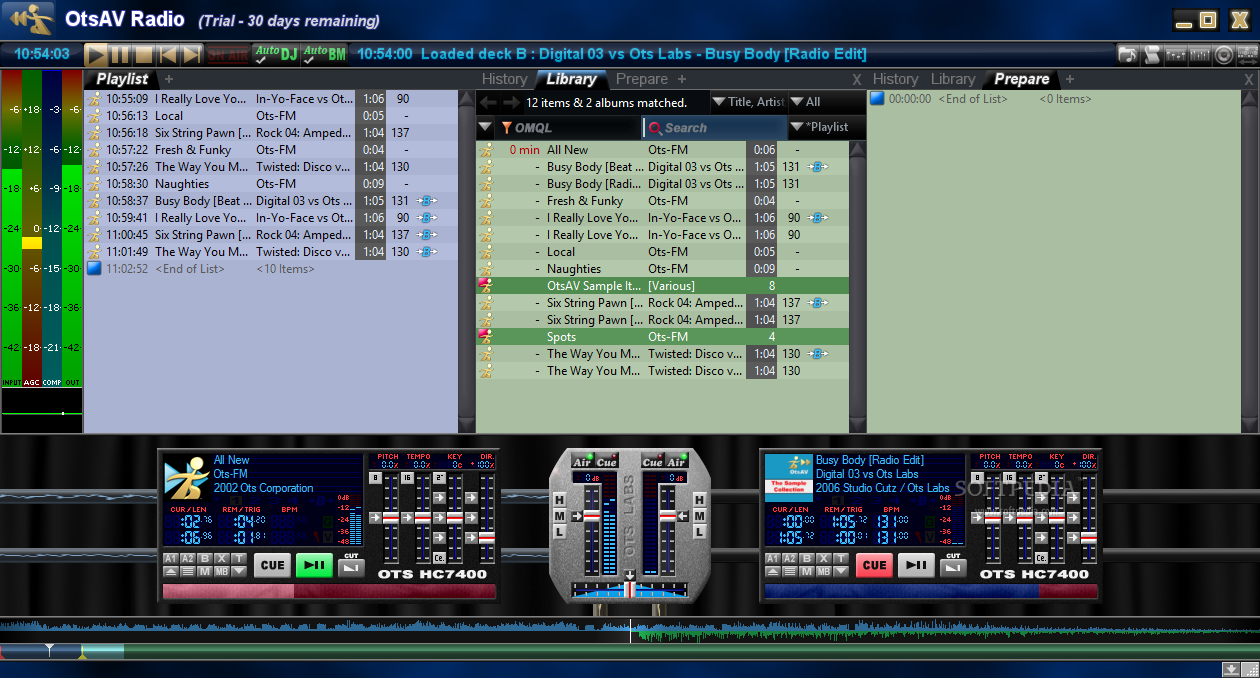
Task: Go back in library navigation
Action: pos(488,102)
